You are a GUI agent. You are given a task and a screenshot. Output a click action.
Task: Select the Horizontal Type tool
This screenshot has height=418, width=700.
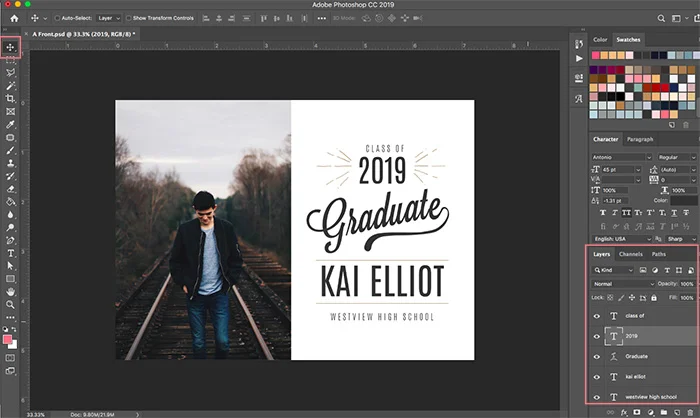[10, 253]
